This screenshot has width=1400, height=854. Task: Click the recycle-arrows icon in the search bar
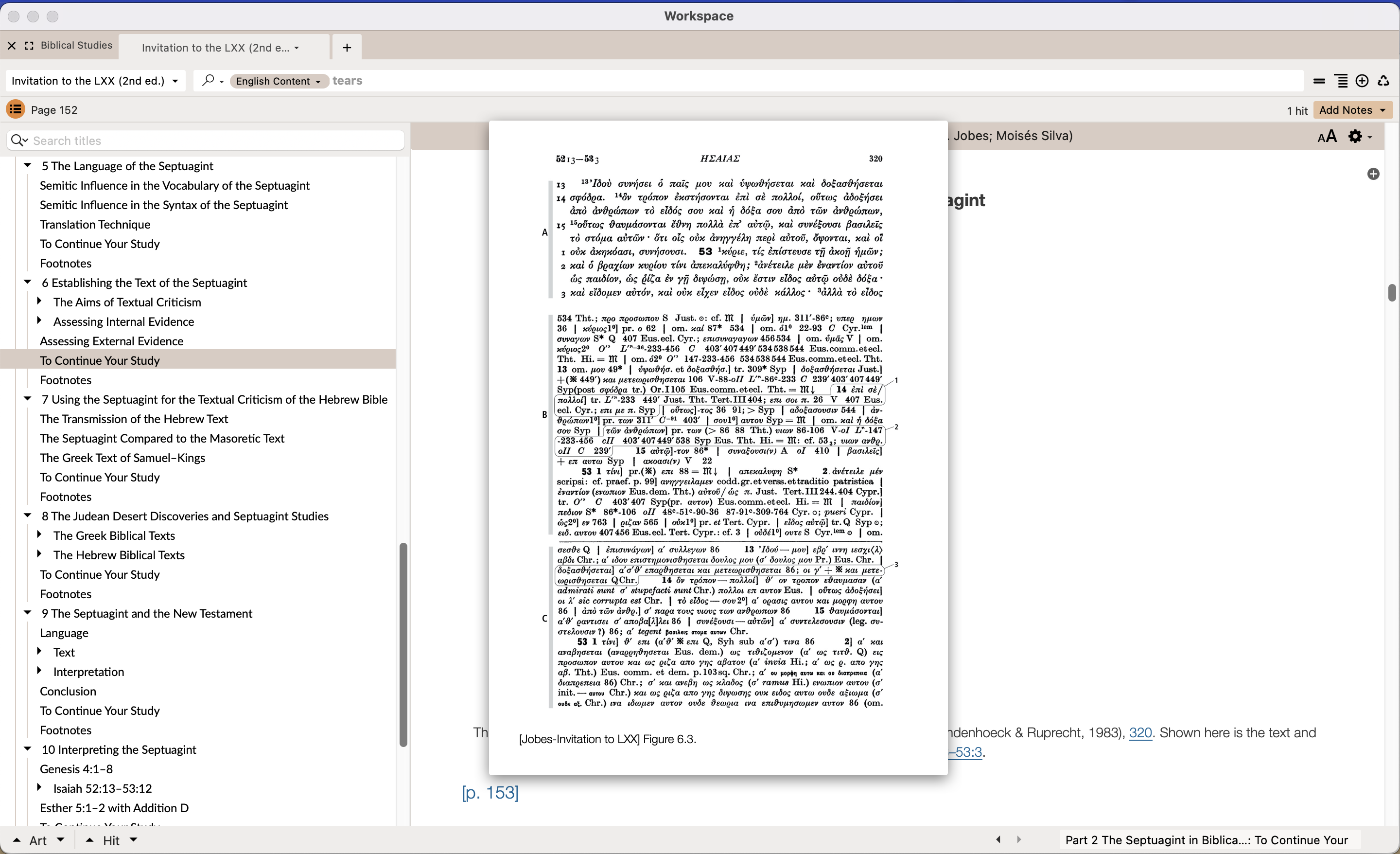1383,81
